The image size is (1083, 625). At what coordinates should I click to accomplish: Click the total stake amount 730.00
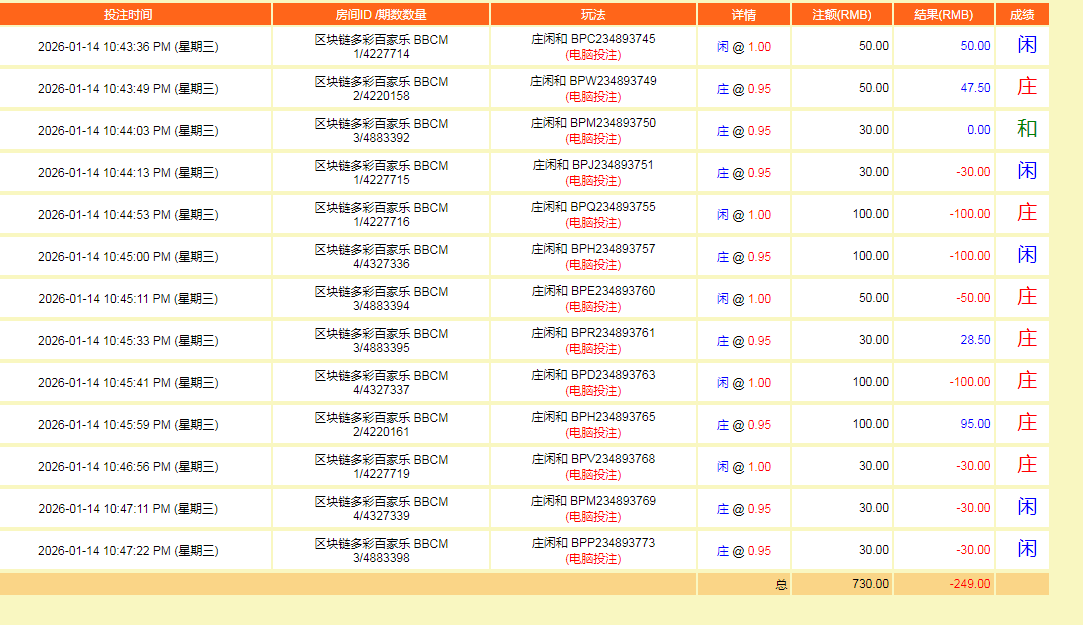pyautogui.click(x=869, y=584)
